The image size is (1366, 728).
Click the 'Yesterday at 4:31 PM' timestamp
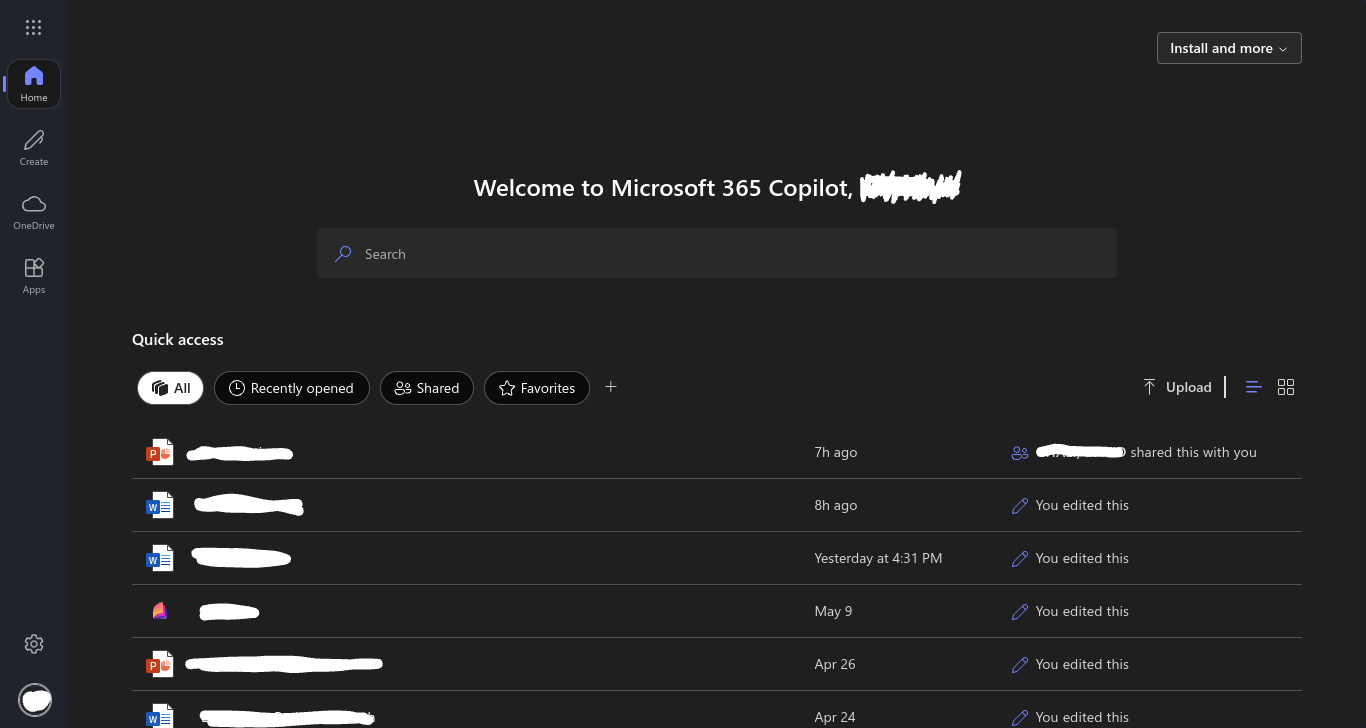pyautogui.click(x=878, y=558)
